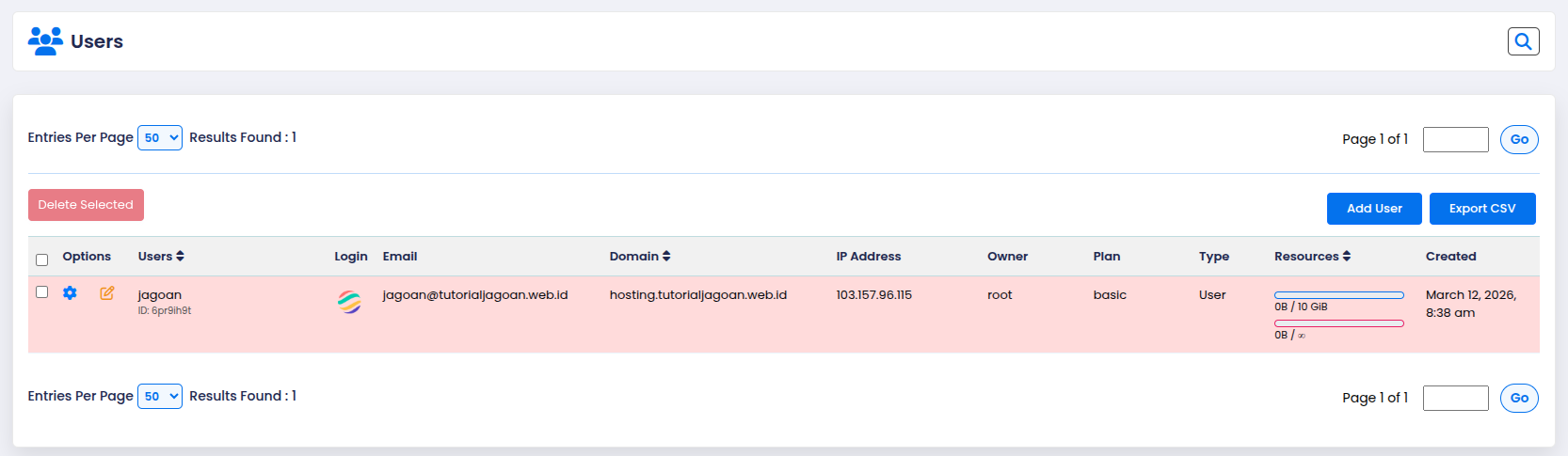
Task: Click the top page number input field
Action: [1456, 139]
